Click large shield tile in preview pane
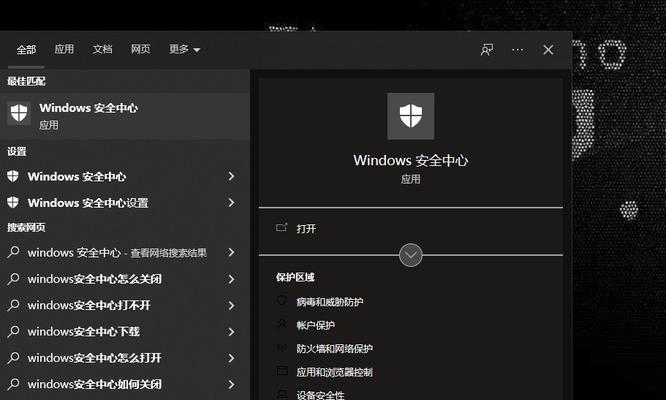The image size is (666, 400). [x=411, y=116]
